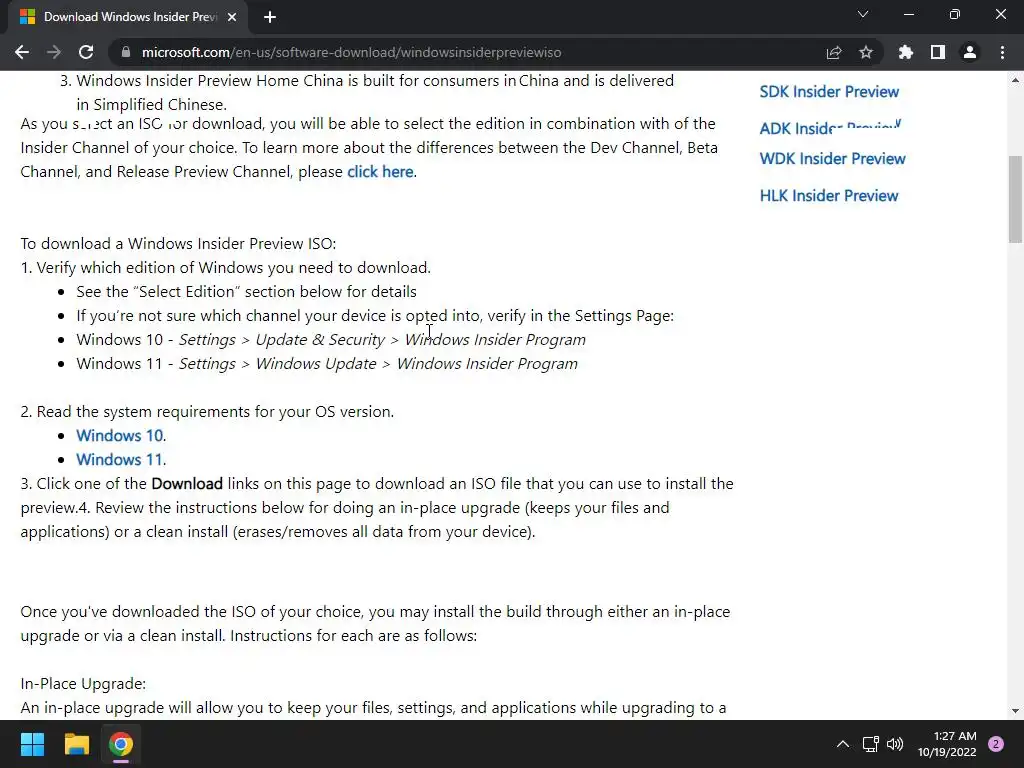
Task: Open the Extensions puzzle icon
Action: tap(905, 52)
